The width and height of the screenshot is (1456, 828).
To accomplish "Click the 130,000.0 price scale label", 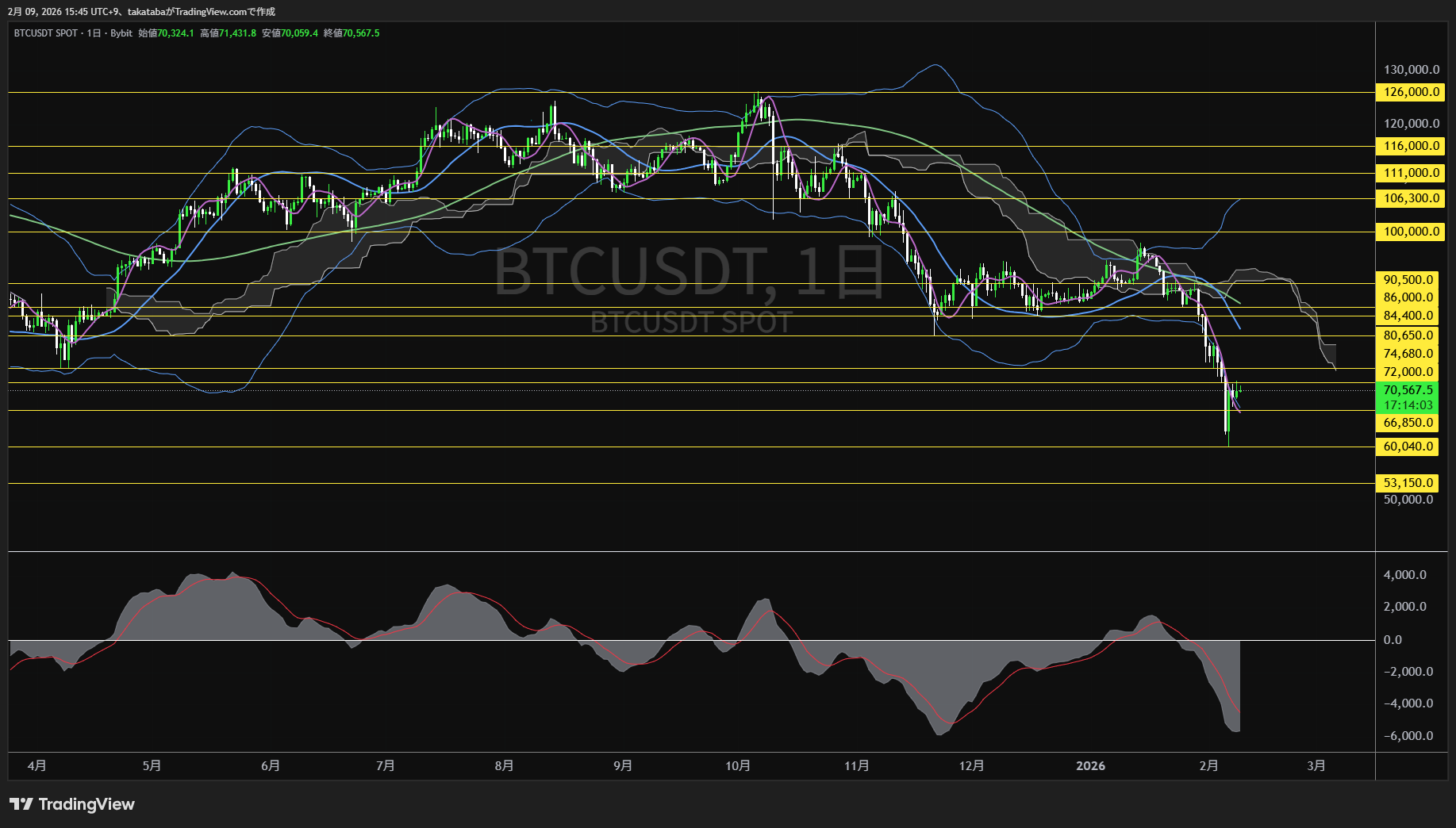I will point(1411,70).
